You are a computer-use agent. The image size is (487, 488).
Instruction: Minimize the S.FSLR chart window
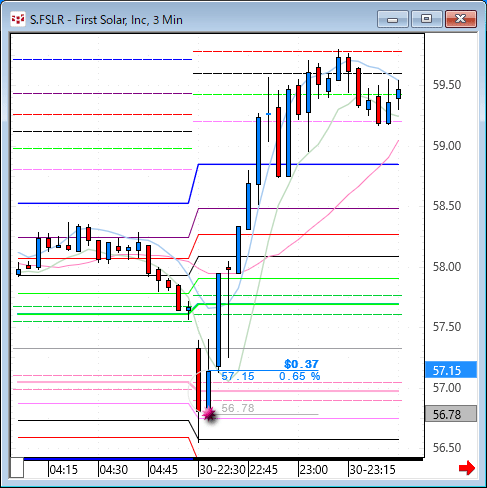[x=393, y=19]
